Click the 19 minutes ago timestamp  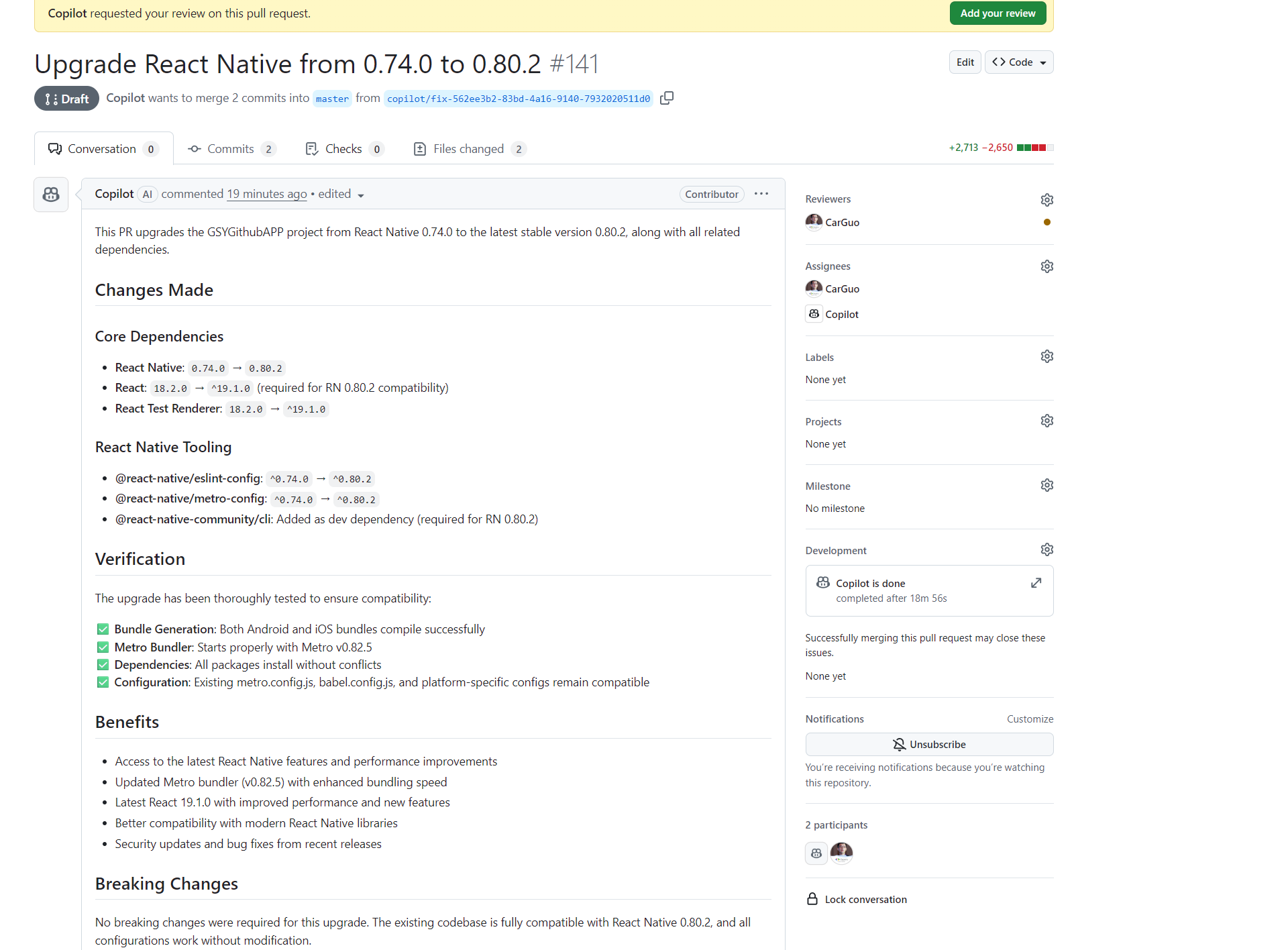[267, 194]
